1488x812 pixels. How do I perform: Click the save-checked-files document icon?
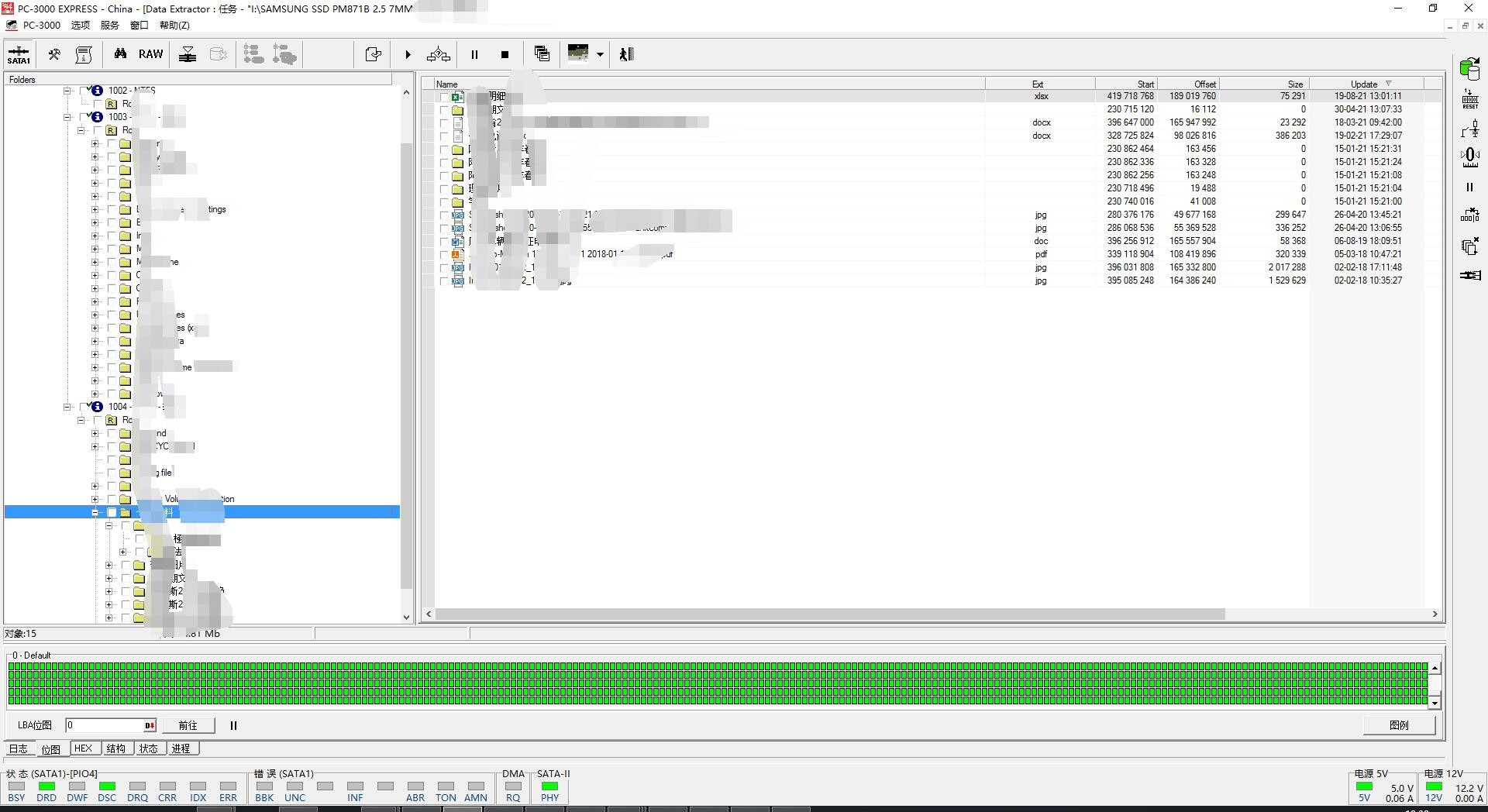click(373, 54)
